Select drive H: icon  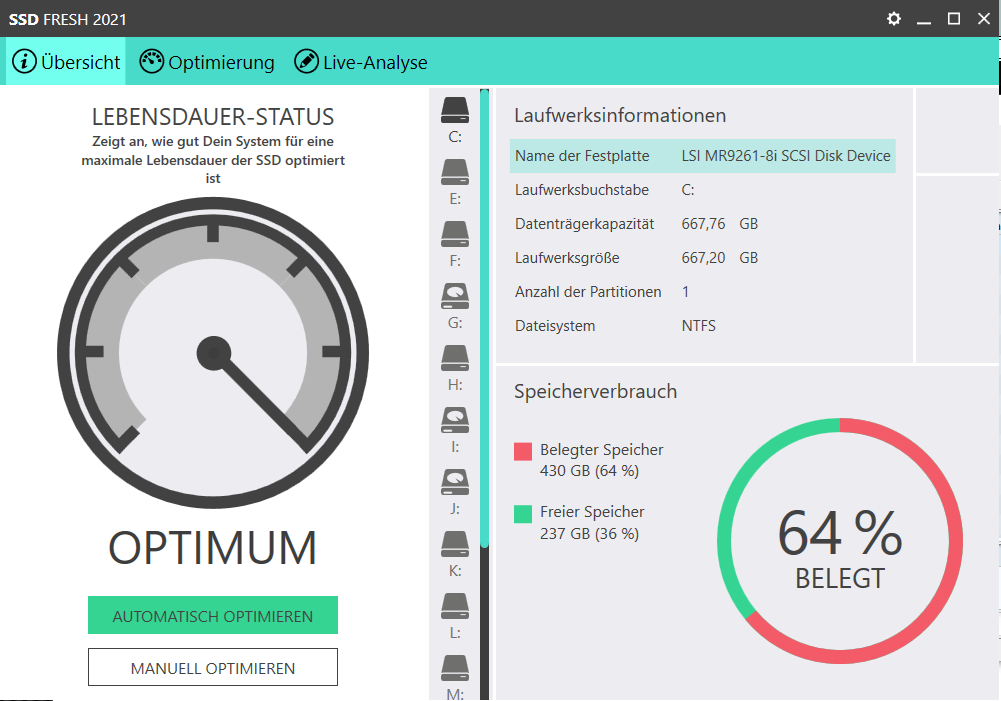455,358
